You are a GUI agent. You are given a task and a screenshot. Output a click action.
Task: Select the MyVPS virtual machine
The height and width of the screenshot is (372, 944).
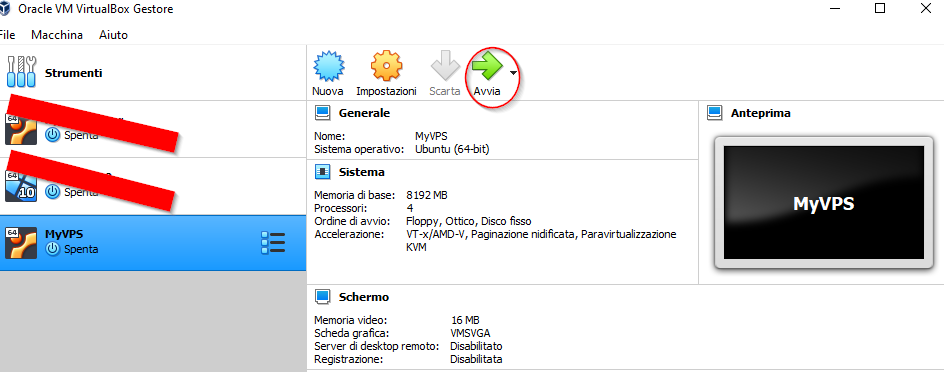(x=153, y=243)
